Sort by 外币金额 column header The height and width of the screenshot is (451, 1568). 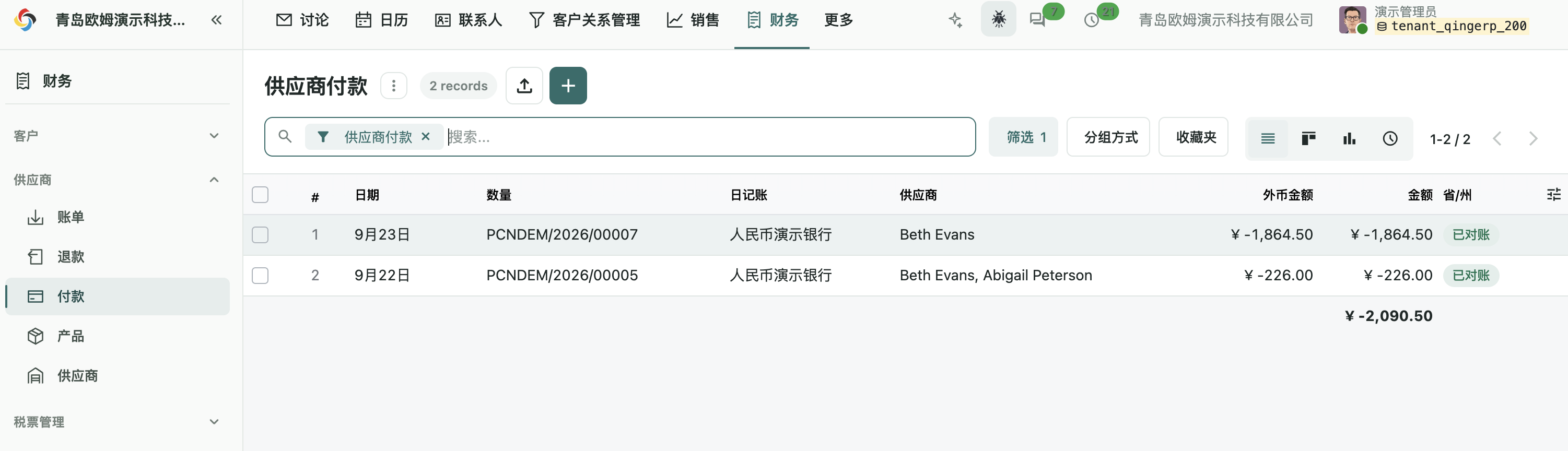[1288, 195]
